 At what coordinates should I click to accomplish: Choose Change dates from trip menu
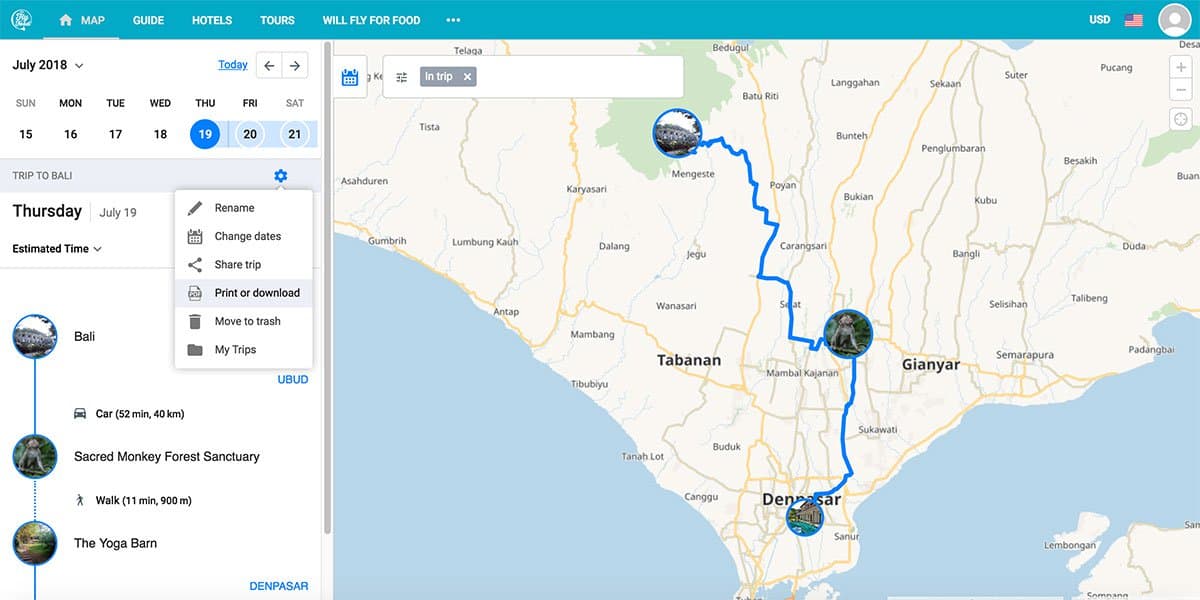[244, 236]
